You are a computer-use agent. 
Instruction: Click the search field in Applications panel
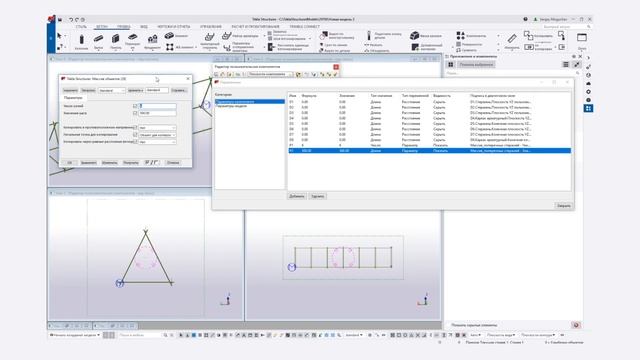point(513,73)
